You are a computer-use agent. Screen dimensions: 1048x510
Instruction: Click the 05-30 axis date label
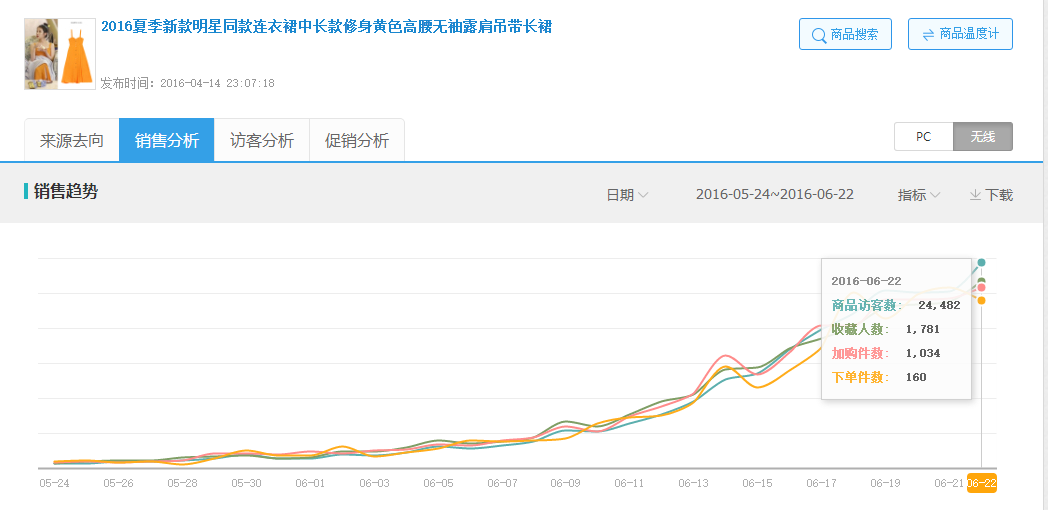(247, 483)
